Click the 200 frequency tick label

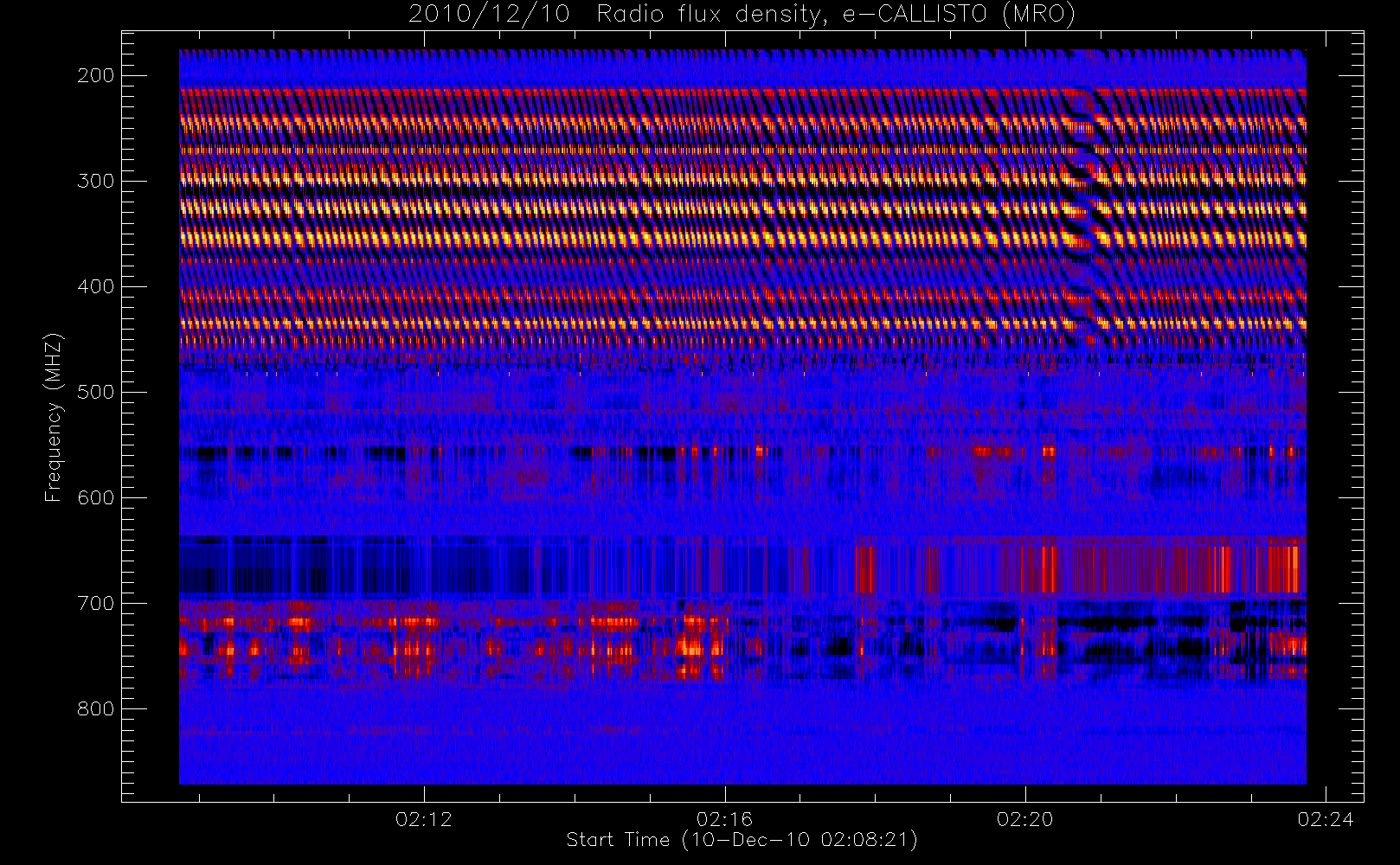[x=95, y=75]
